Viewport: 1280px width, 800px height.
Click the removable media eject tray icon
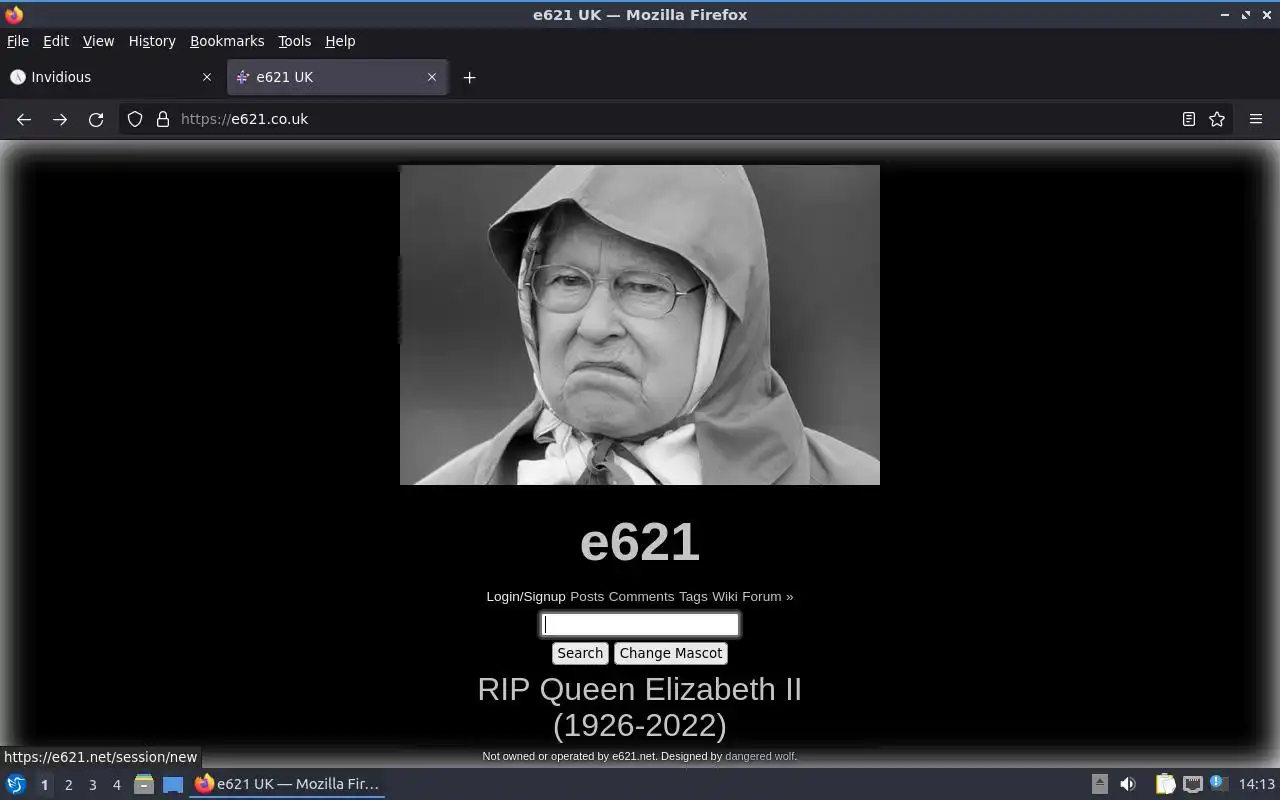click(x=1099, y=784)
